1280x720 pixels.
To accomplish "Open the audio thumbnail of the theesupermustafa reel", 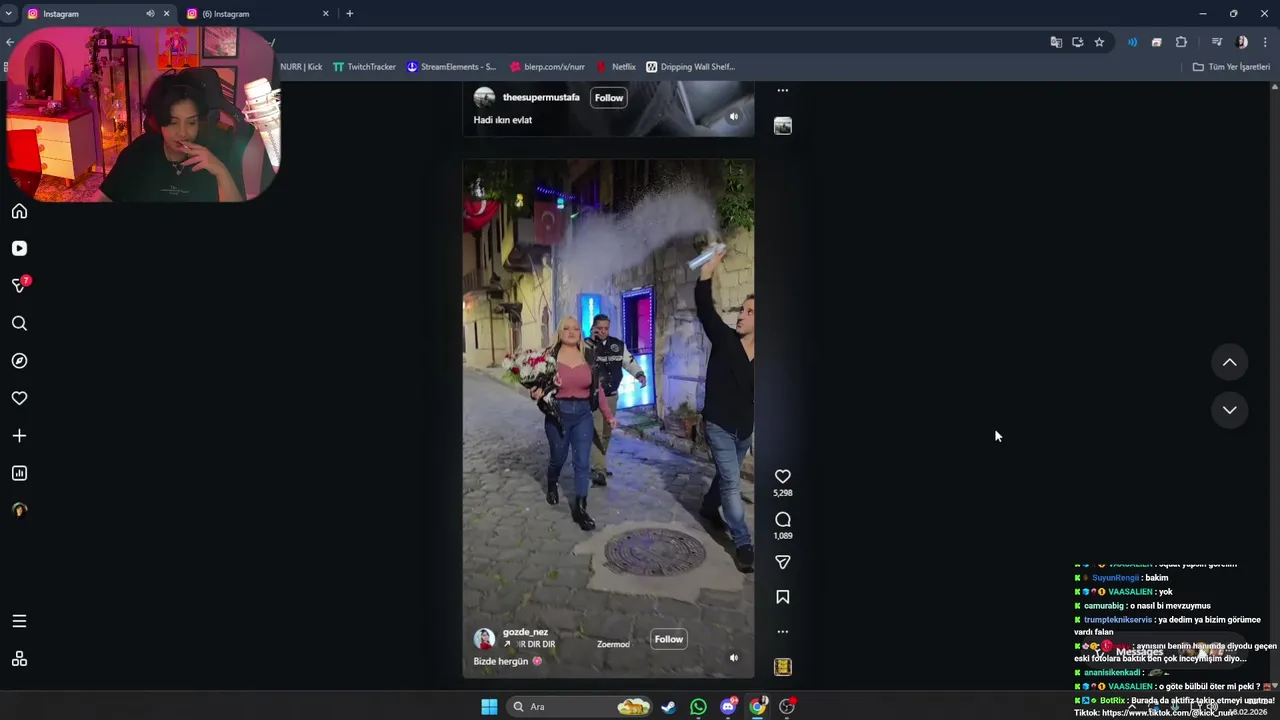I will (783, 125).
